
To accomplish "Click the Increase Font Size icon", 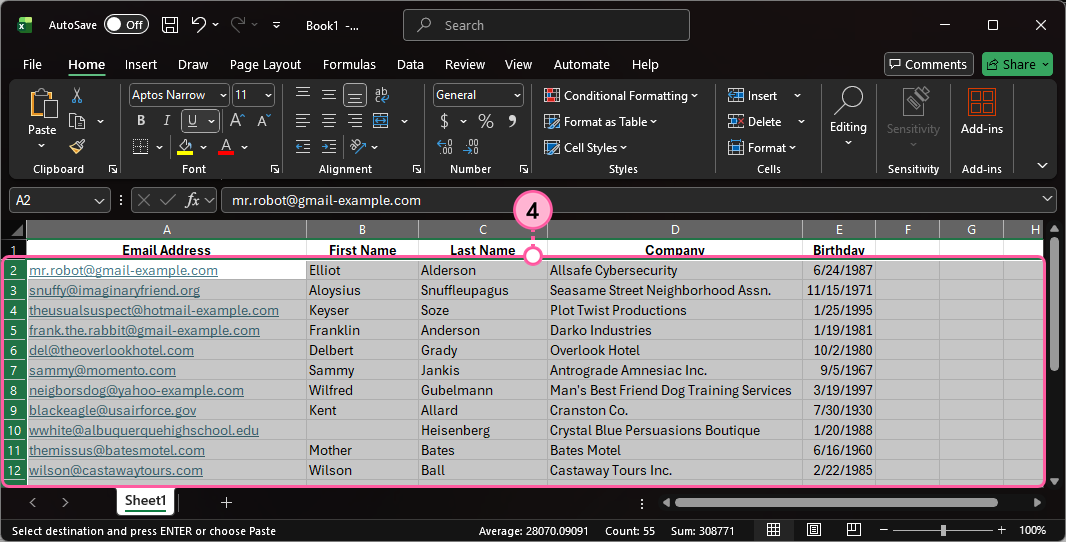I will (x=237, y=120).
